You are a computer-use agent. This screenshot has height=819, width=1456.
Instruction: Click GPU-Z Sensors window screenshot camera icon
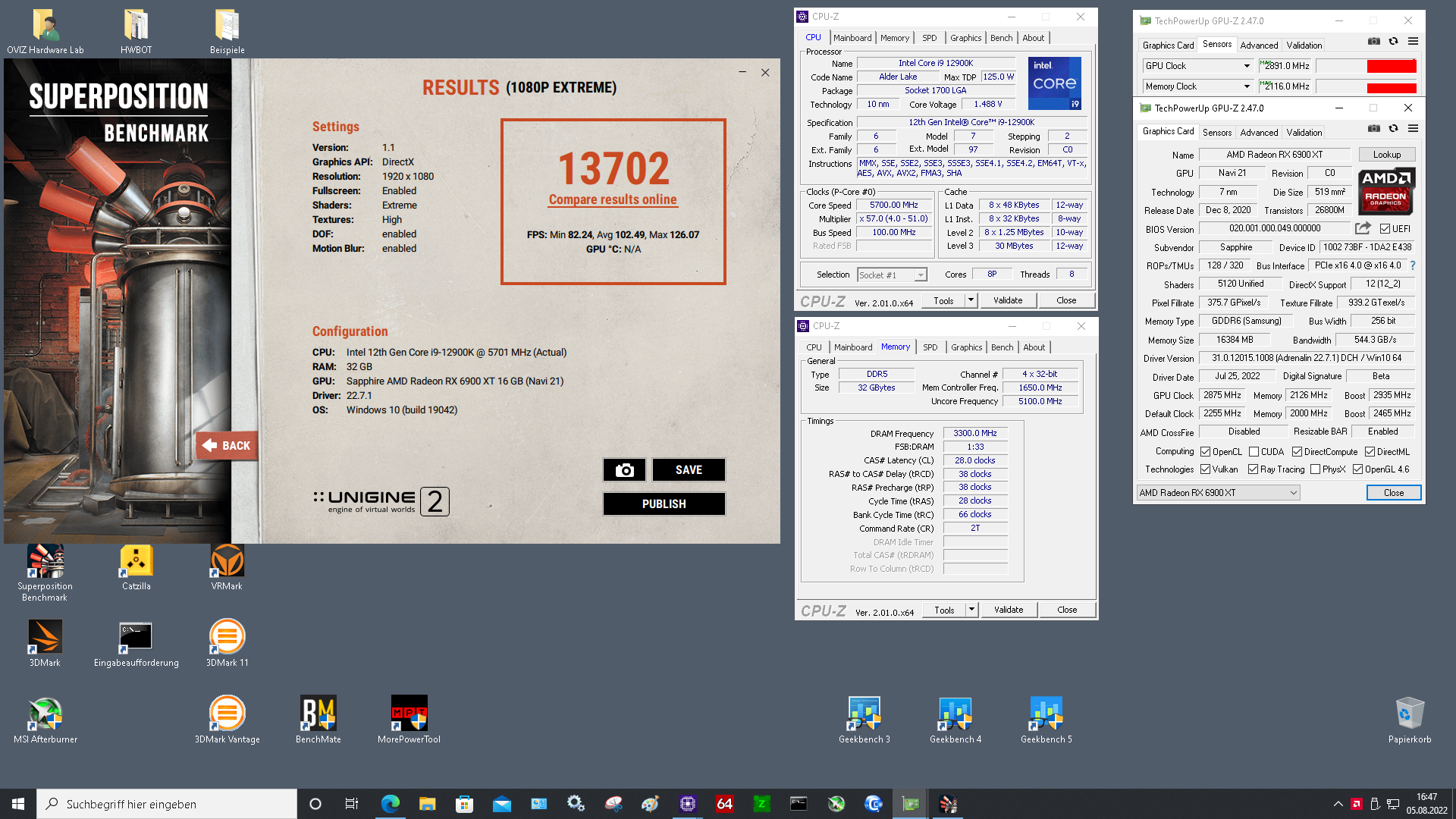click(1373, 41)
